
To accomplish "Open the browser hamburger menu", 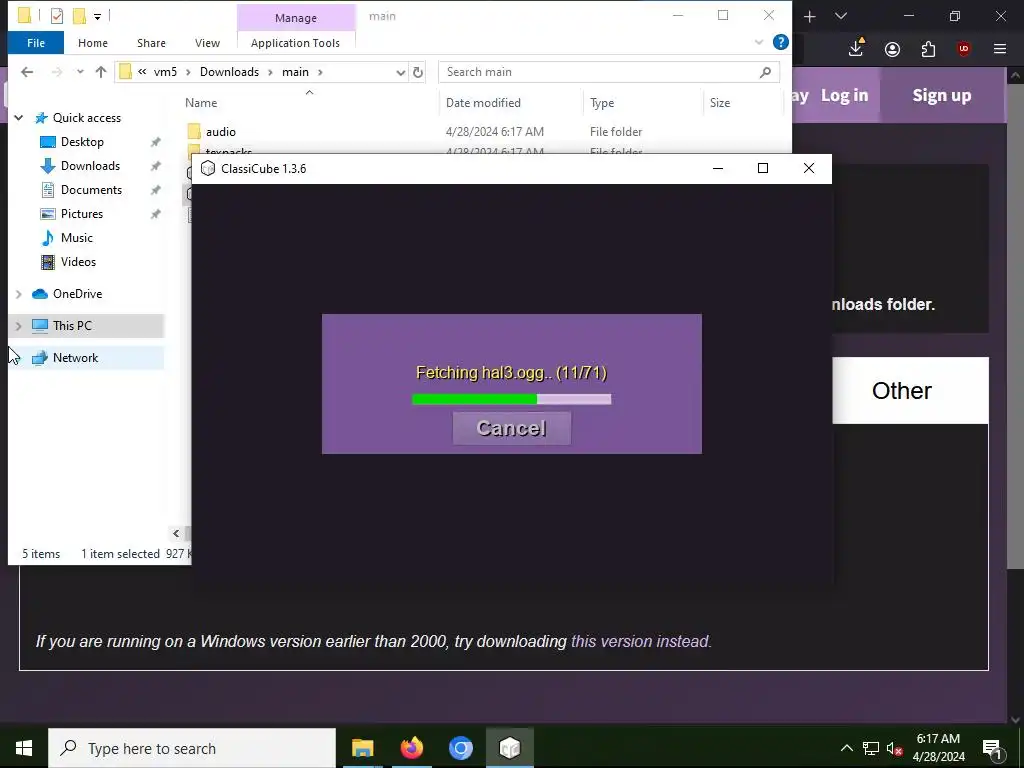I will pos(999,49).
